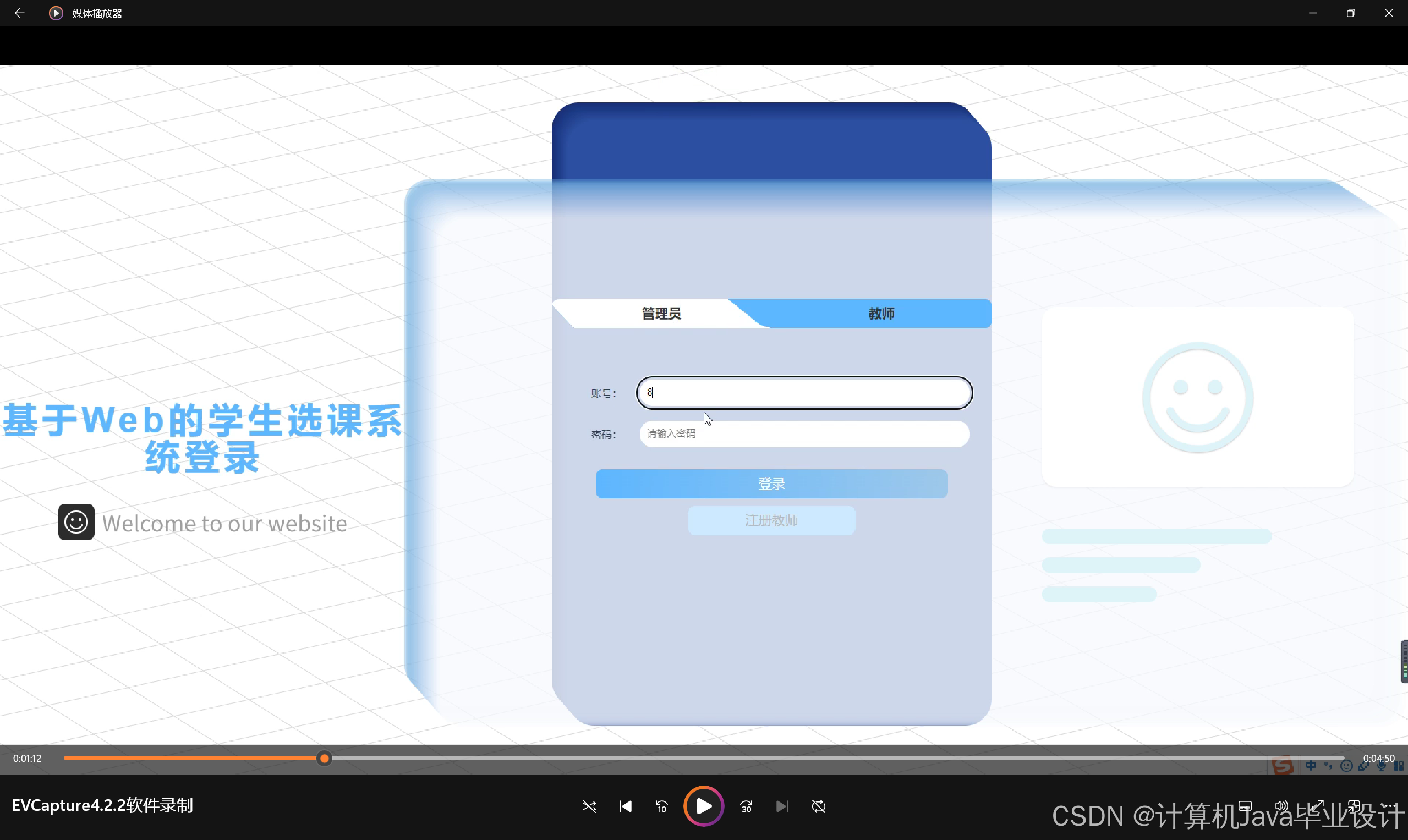
Task: Toggle repeat mode
Action: point(818,806)
